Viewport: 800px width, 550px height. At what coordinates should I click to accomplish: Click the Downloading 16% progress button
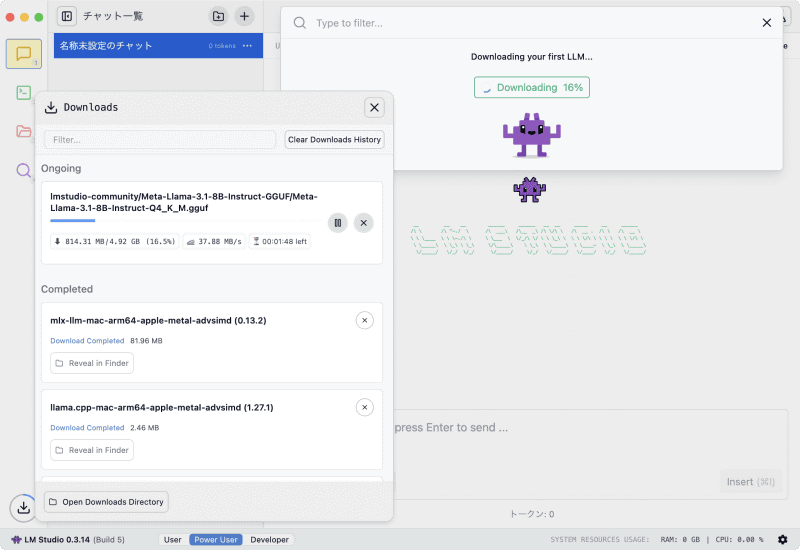(532, 87)
